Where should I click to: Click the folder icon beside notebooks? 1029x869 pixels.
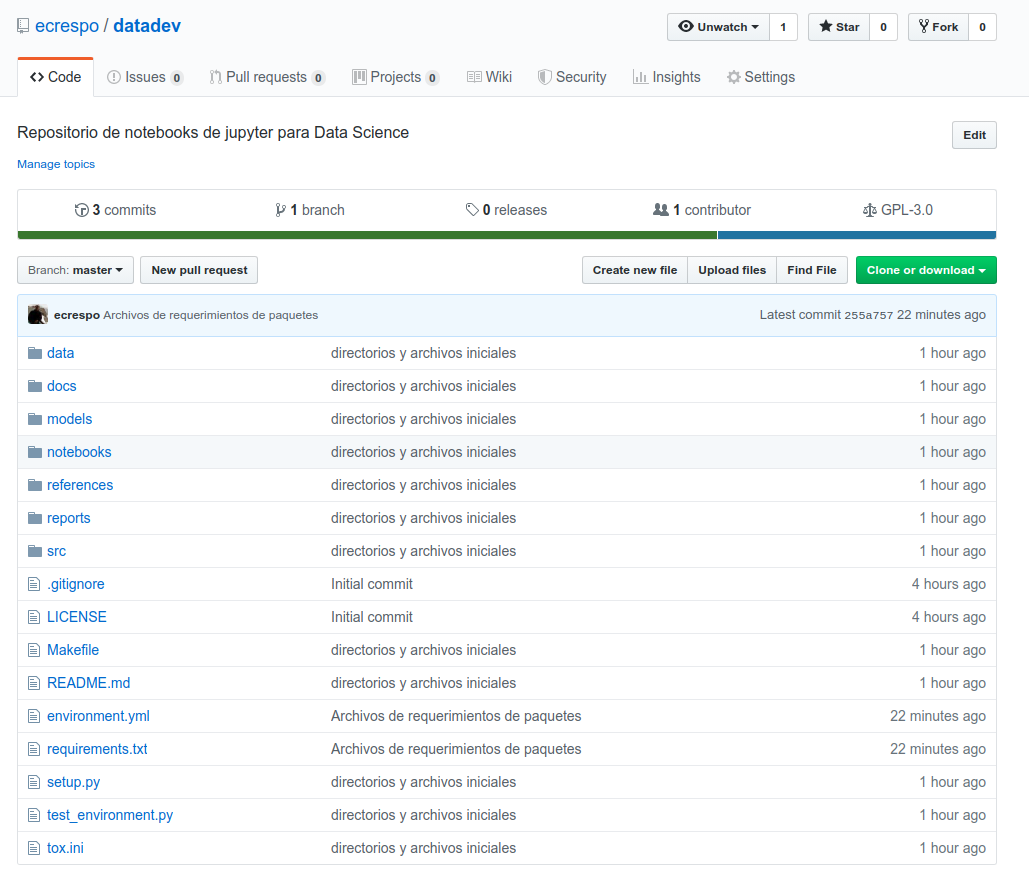tap(35, 452)
